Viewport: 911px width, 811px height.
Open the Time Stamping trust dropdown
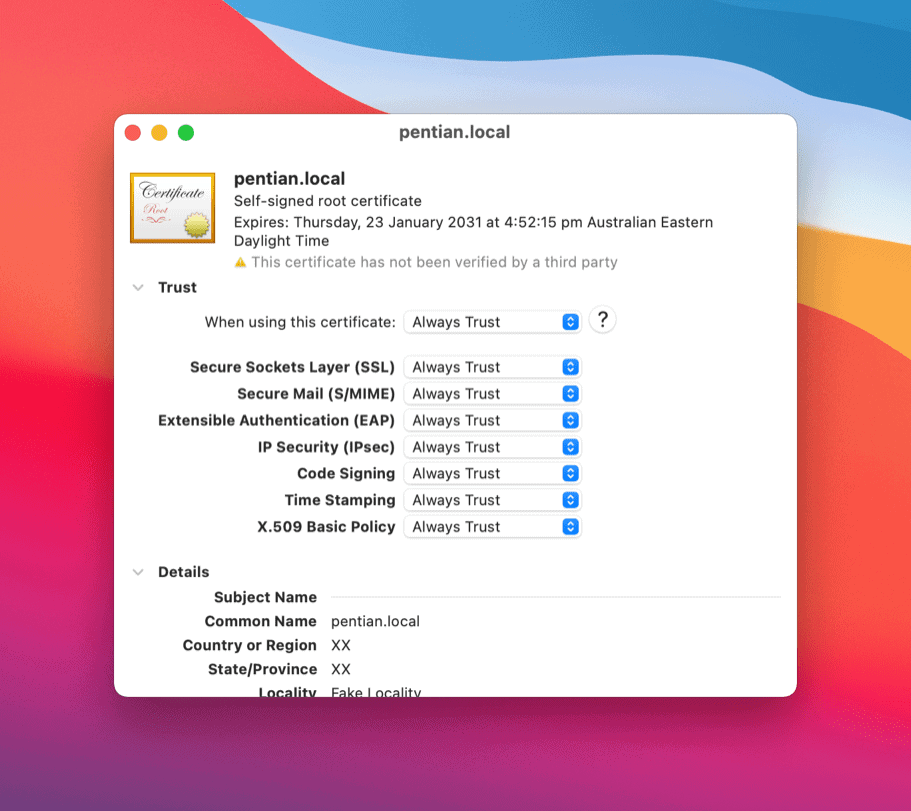(x=492, y=500)
